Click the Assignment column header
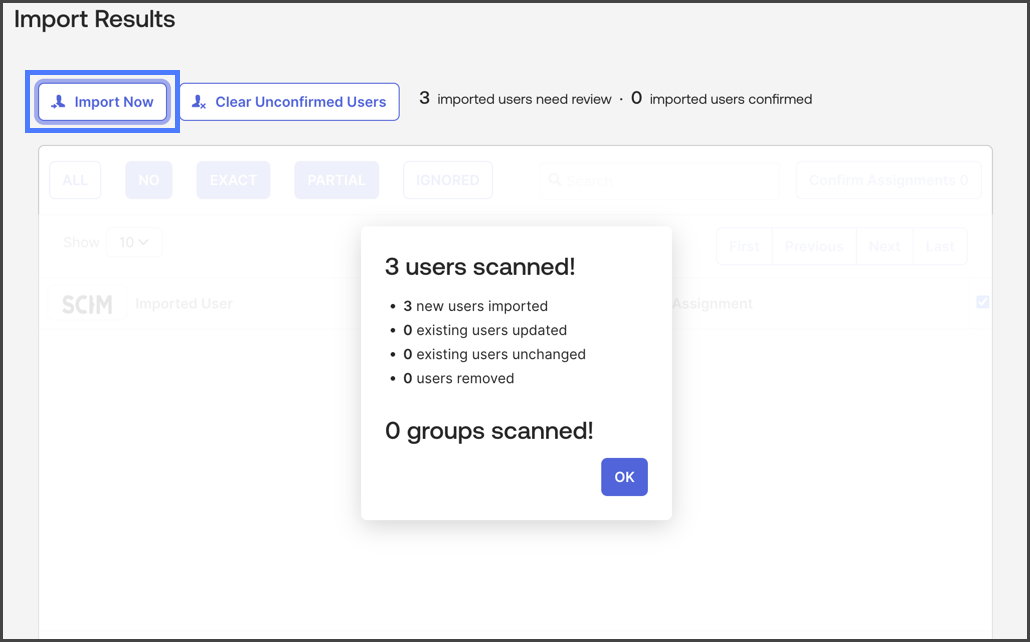Viewport: 1030px width, 642px height. tap(712, 304)
